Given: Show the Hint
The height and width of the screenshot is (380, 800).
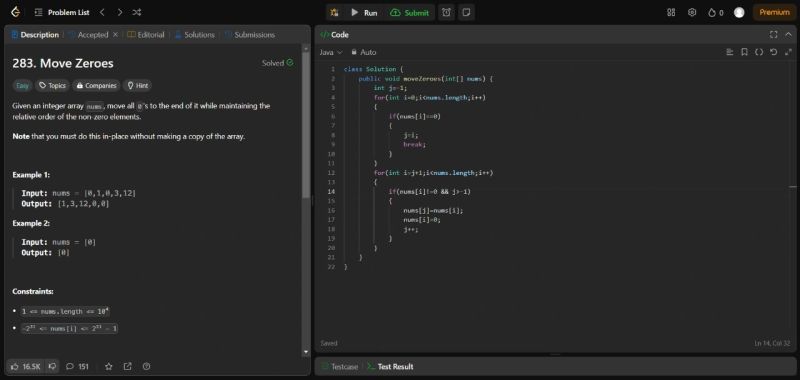Looking at the screenshot, I should (137, 86).
